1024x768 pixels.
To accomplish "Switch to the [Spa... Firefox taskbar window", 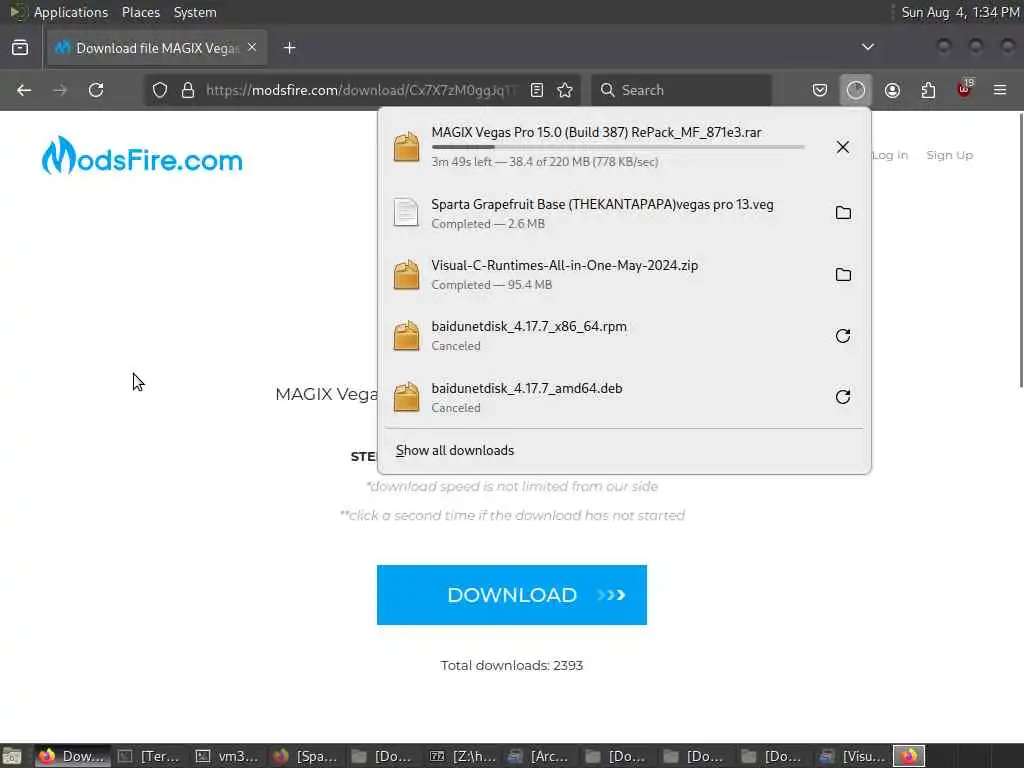I will 306,756.
